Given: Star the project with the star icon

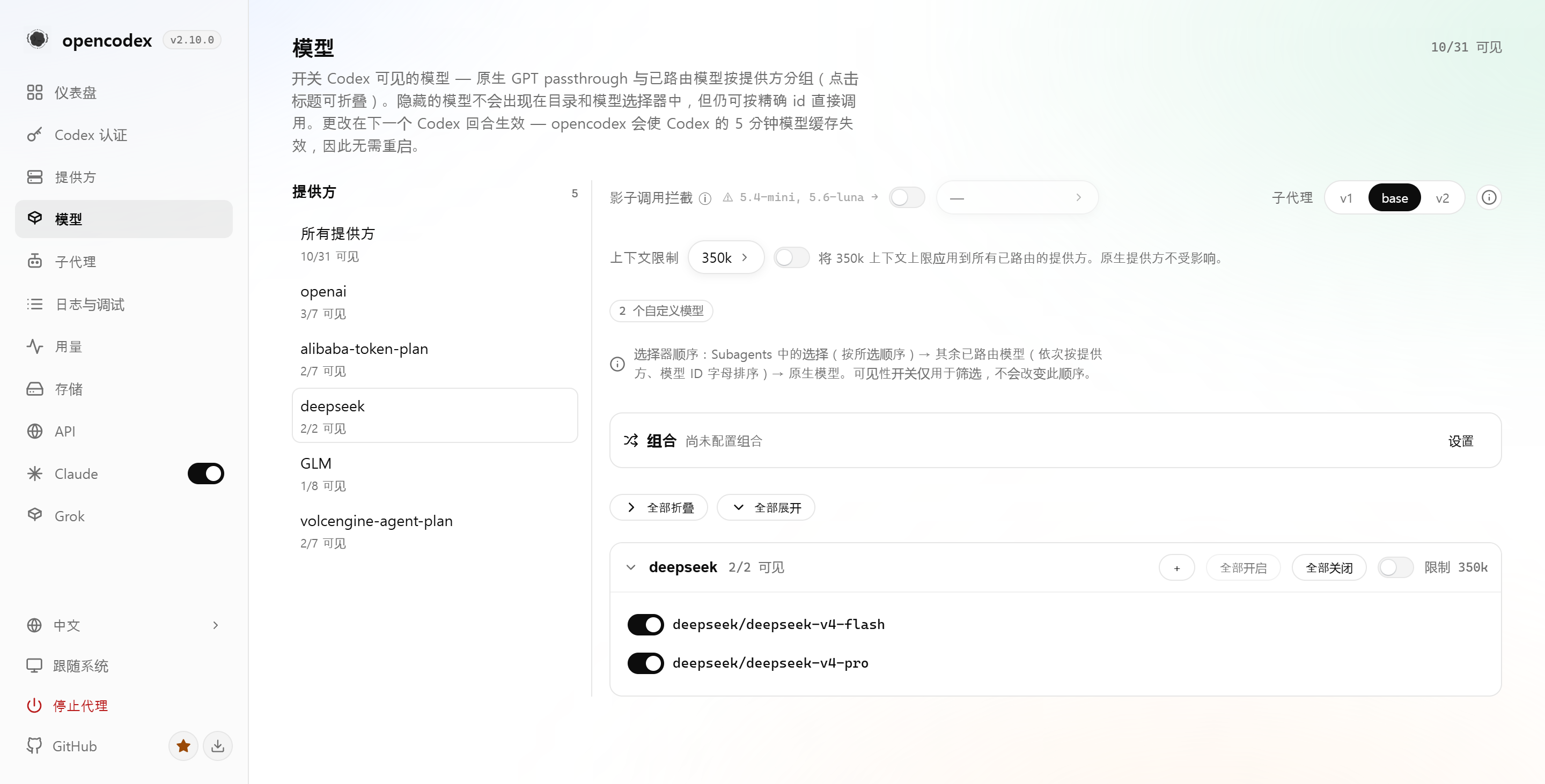Looking at the screenshot, I should pyautogui.click(x=183, y=745).
